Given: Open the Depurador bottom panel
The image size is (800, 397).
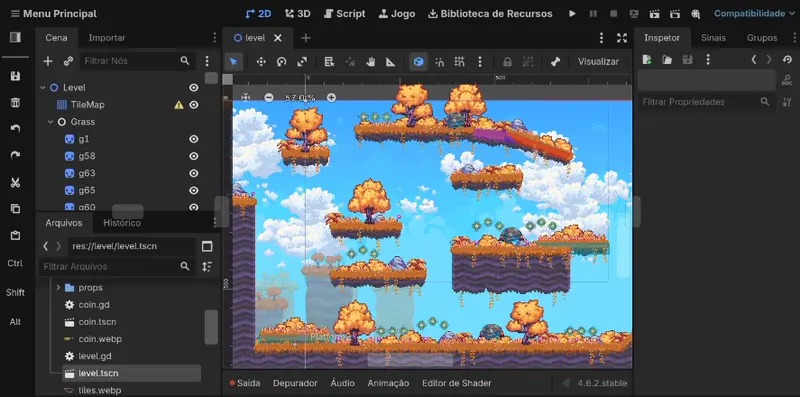Looking at the screenshot, I should click(295, 383).
